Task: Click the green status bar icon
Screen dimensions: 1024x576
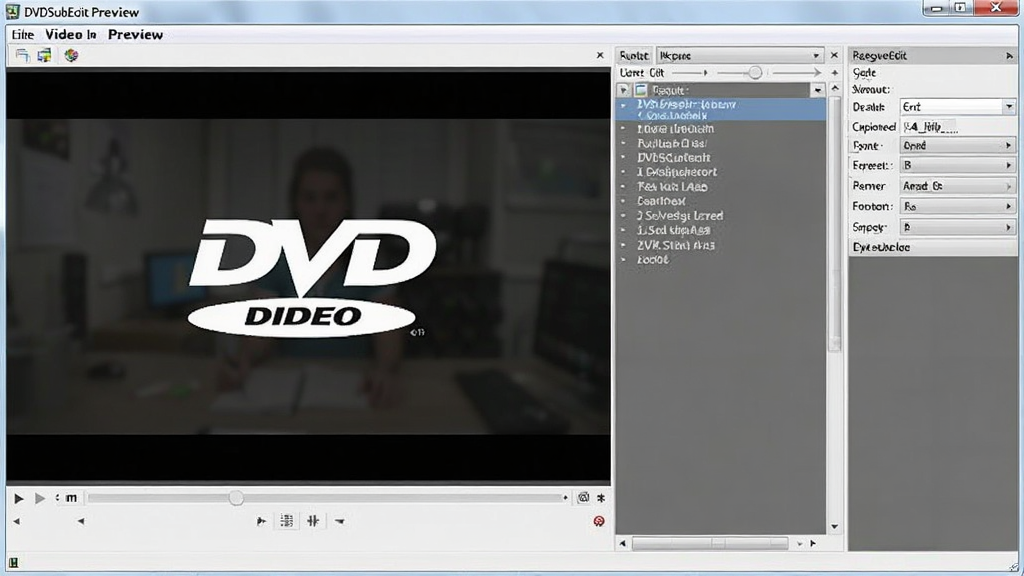Action: pyautogui.click(x=14, y=562)
